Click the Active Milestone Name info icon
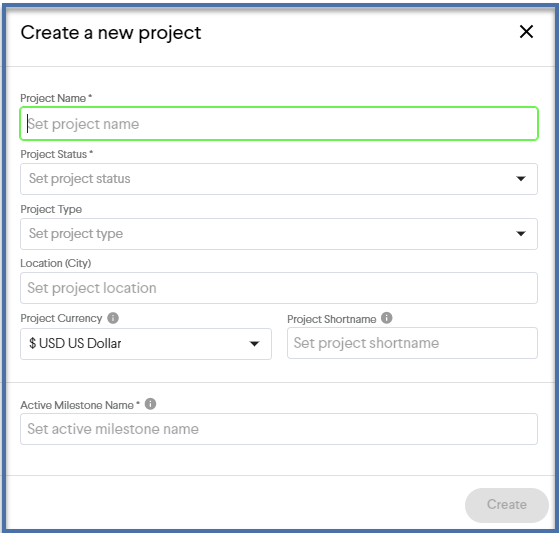Viewport: 559px width, 533px height. [x=150, y=404]
